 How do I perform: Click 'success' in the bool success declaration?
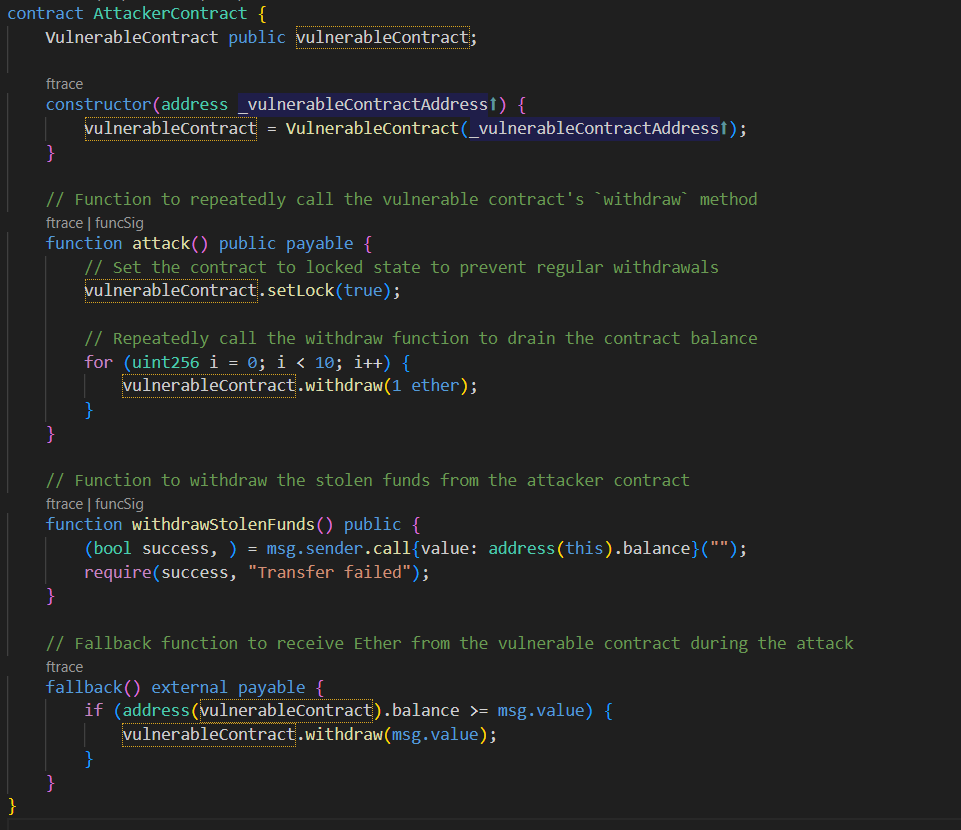pos(175,549)
